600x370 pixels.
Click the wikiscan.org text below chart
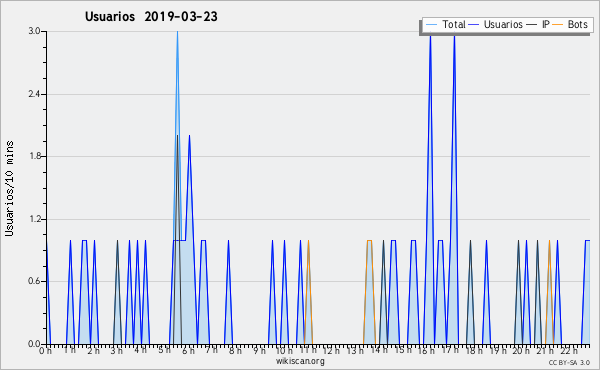tap(300, 361)
